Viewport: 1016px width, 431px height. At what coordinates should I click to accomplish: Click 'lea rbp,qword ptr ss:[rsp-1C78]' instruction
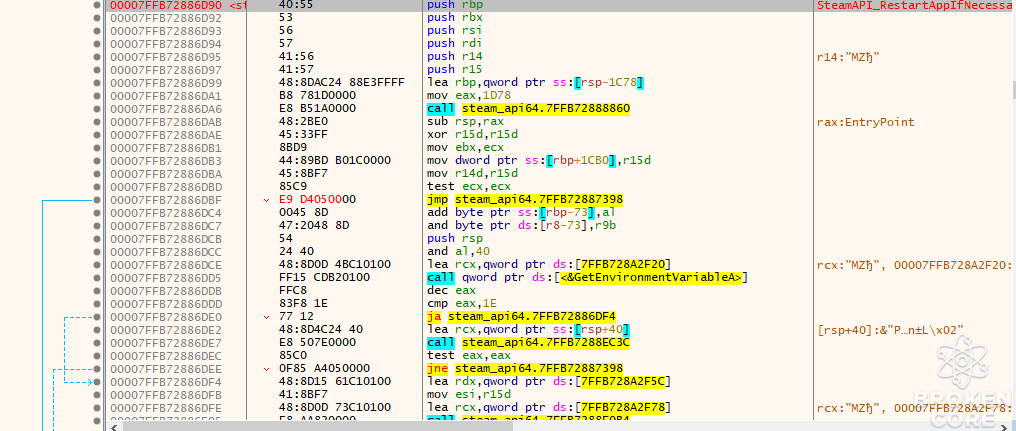(x=536, y=82)
